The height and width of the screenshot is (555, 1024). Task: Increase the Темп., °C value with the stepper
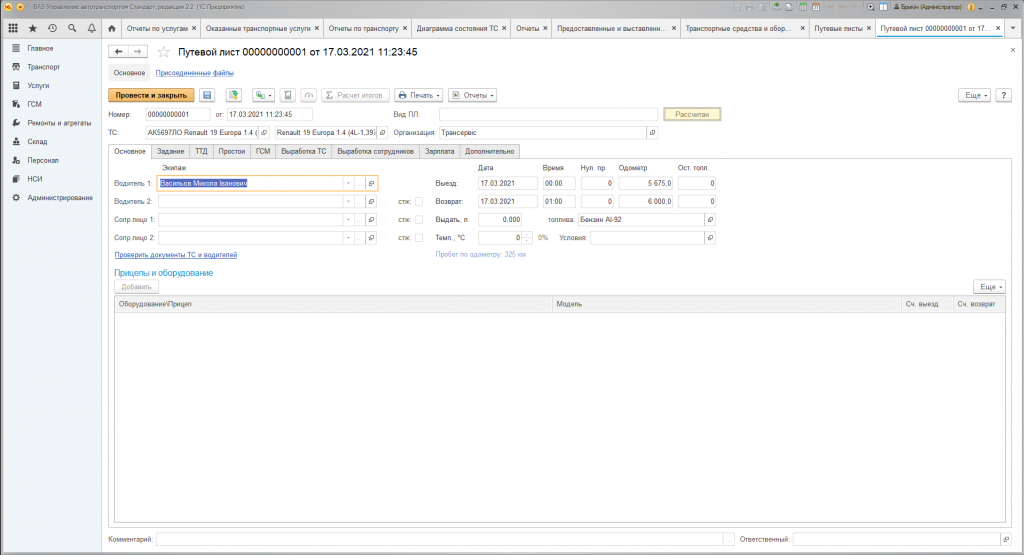point(527,235)
